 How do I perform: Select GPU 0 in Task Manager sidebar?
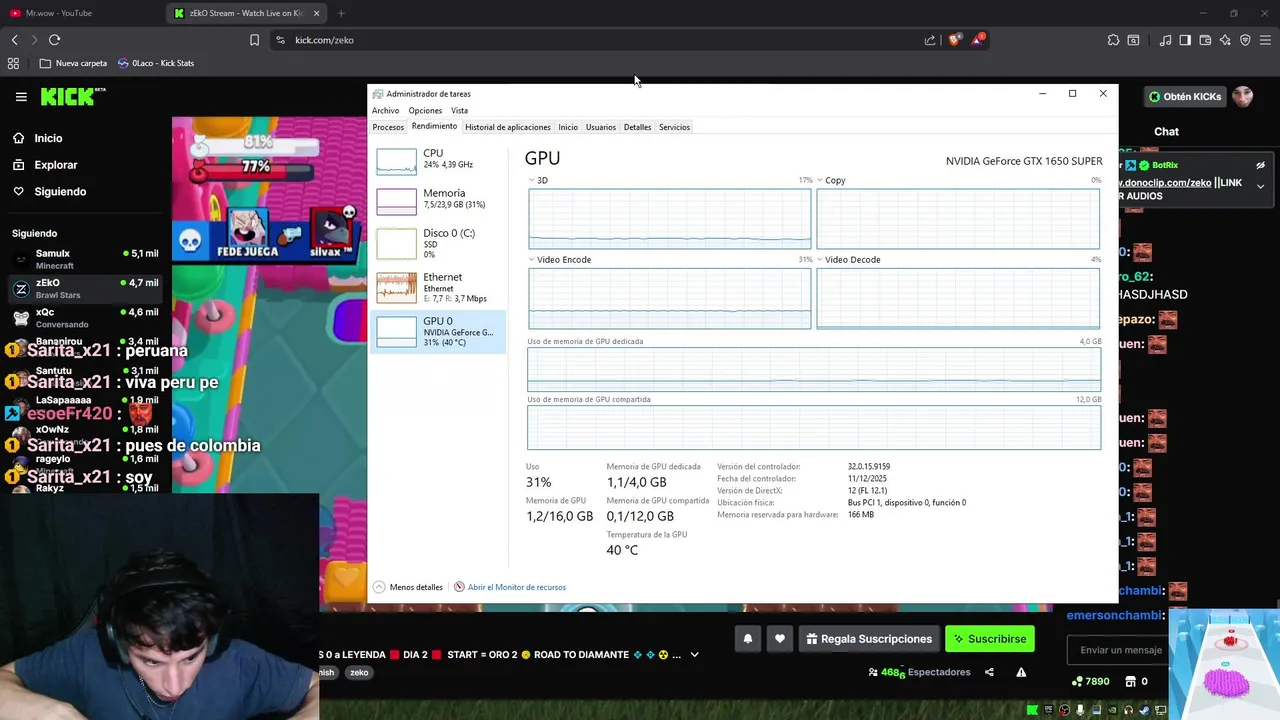(x=438, y=331)
